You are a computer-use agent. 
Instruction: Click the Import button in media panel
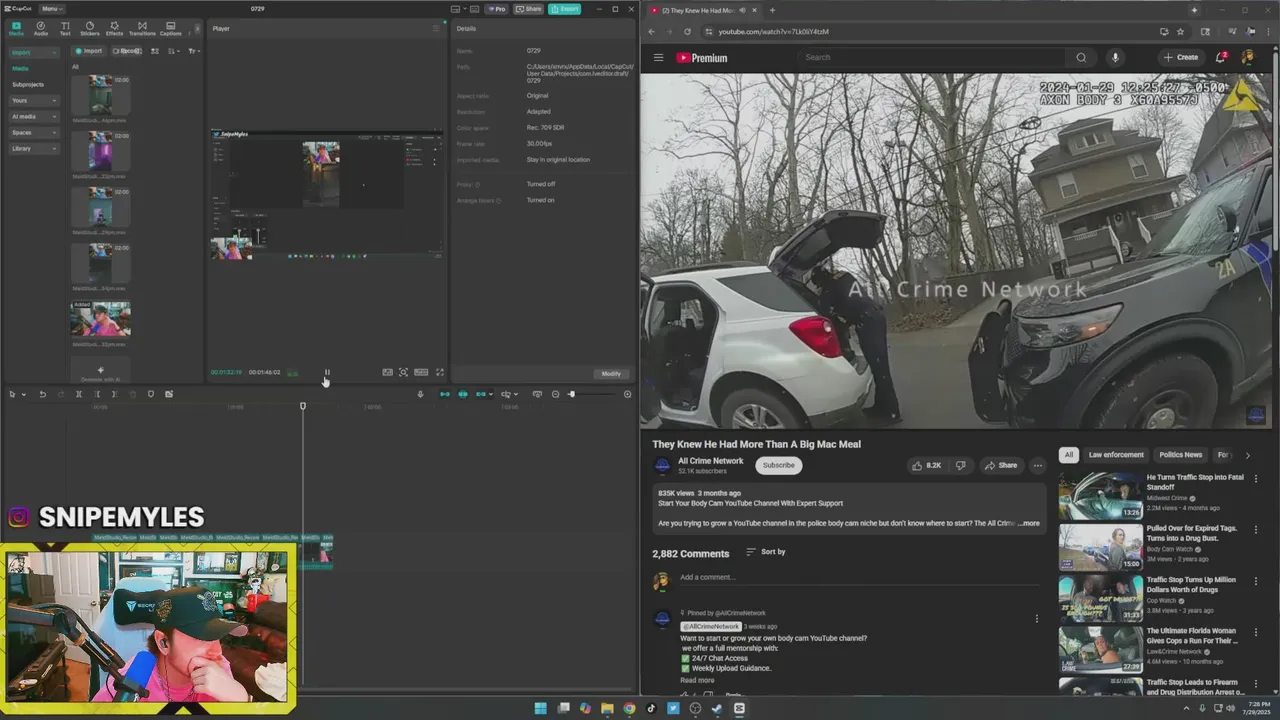pos(89,51)
